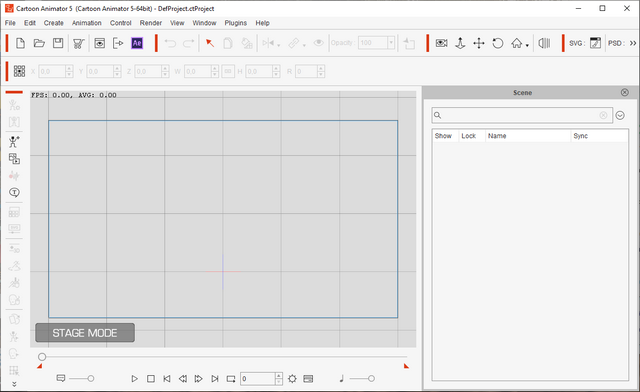Step to the previous frame

[182, 379]
